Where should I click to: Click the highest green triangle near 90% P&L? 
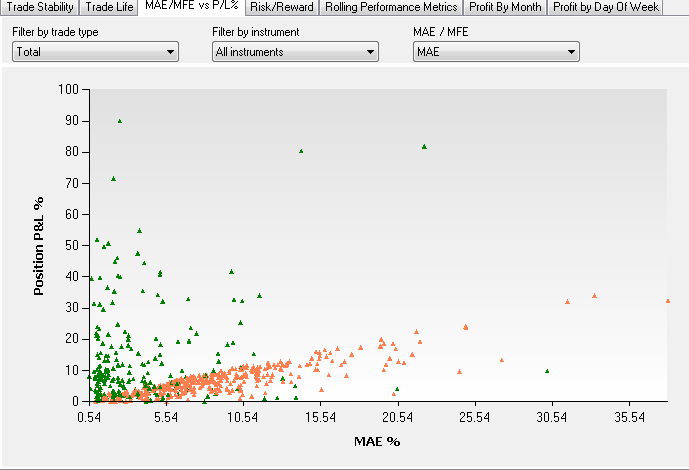point(120,121)
